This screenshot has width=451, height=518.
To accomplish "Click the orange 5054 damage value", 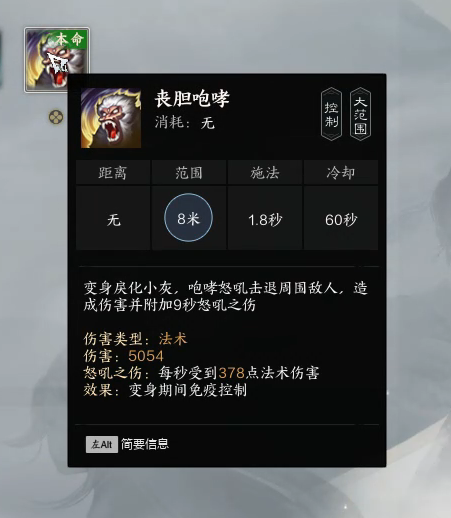I will click(x=146, y=356).
